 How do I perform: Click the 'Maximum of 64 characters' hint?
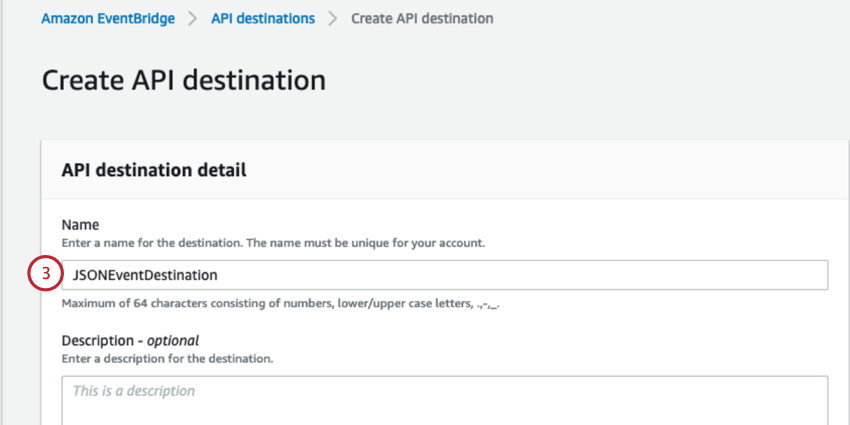(280, 304)
